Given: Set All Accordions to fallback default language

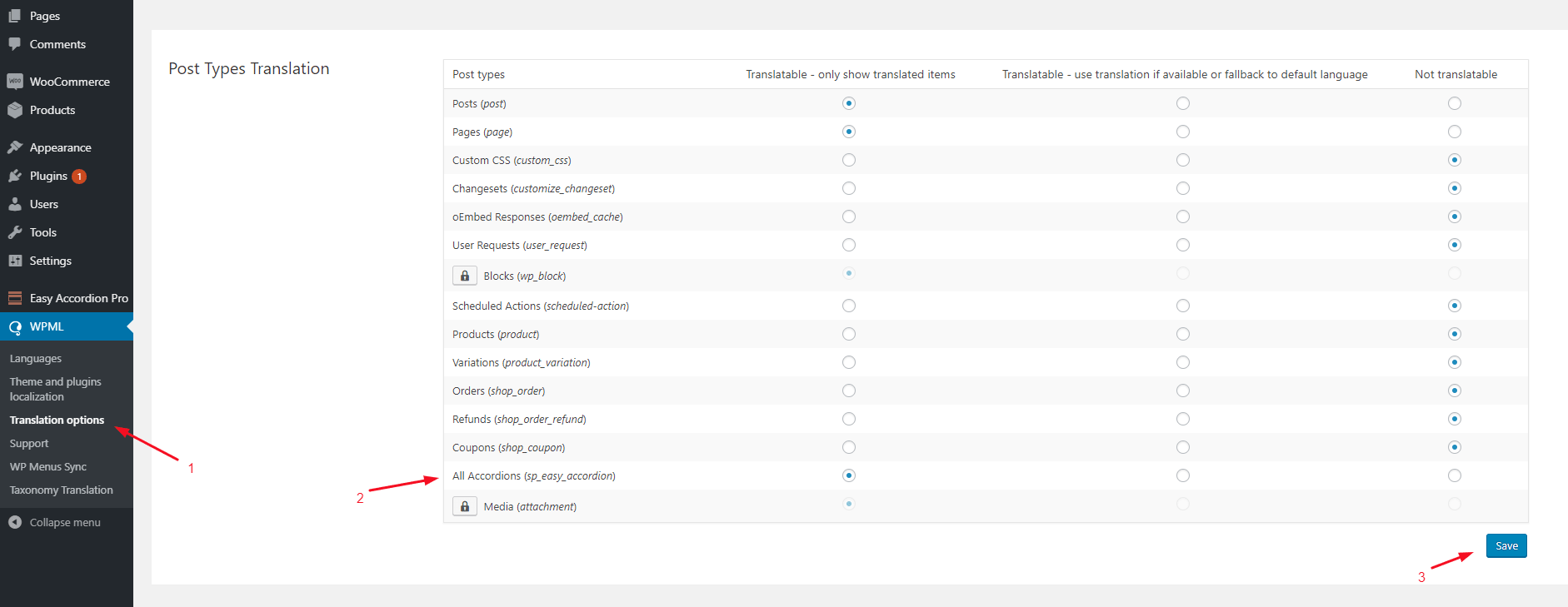Looking at the screenshot, I should tap(1182, 475).
